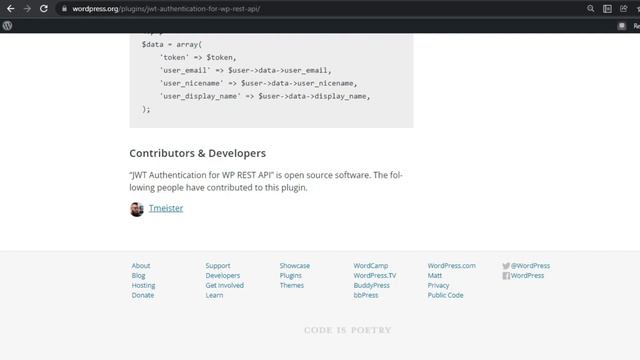Click the user avatar icon in admin bar
The image size is (640, 360).
[622, 26]
